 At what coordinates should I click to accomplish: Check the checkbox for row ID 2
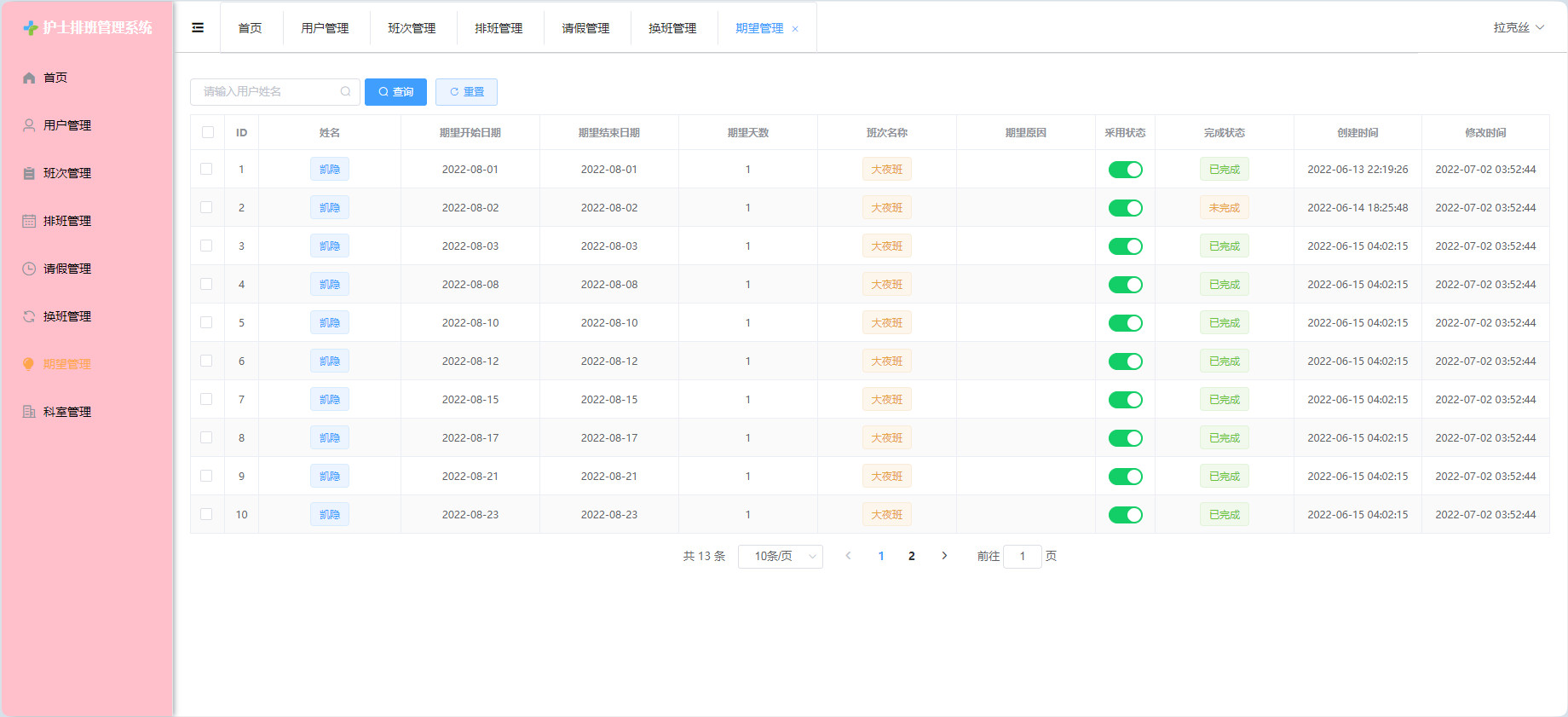pyautogui.click(x=206, y=207)
